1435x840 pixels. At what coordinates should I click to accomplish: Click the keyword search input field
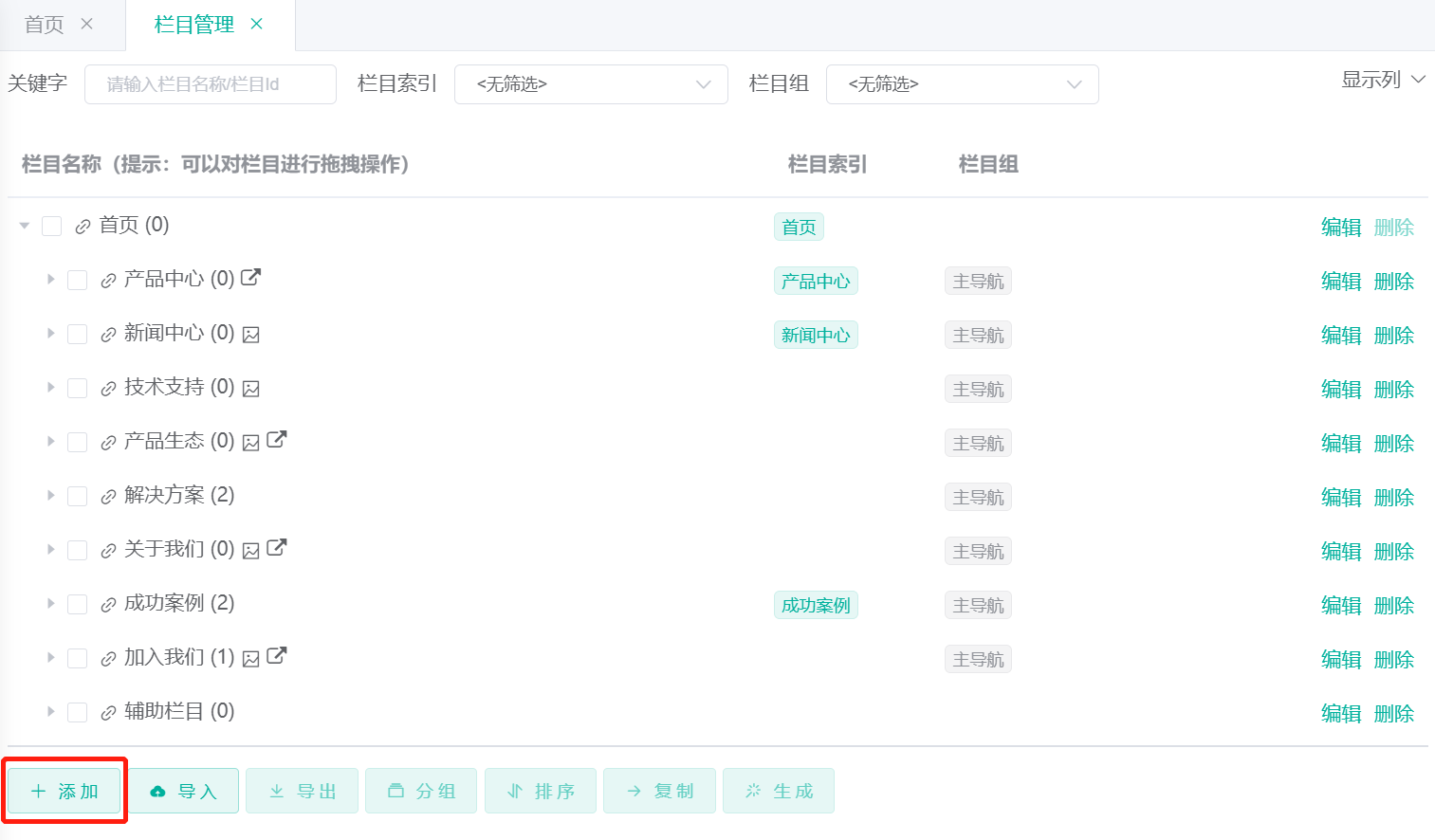(210, 84)
